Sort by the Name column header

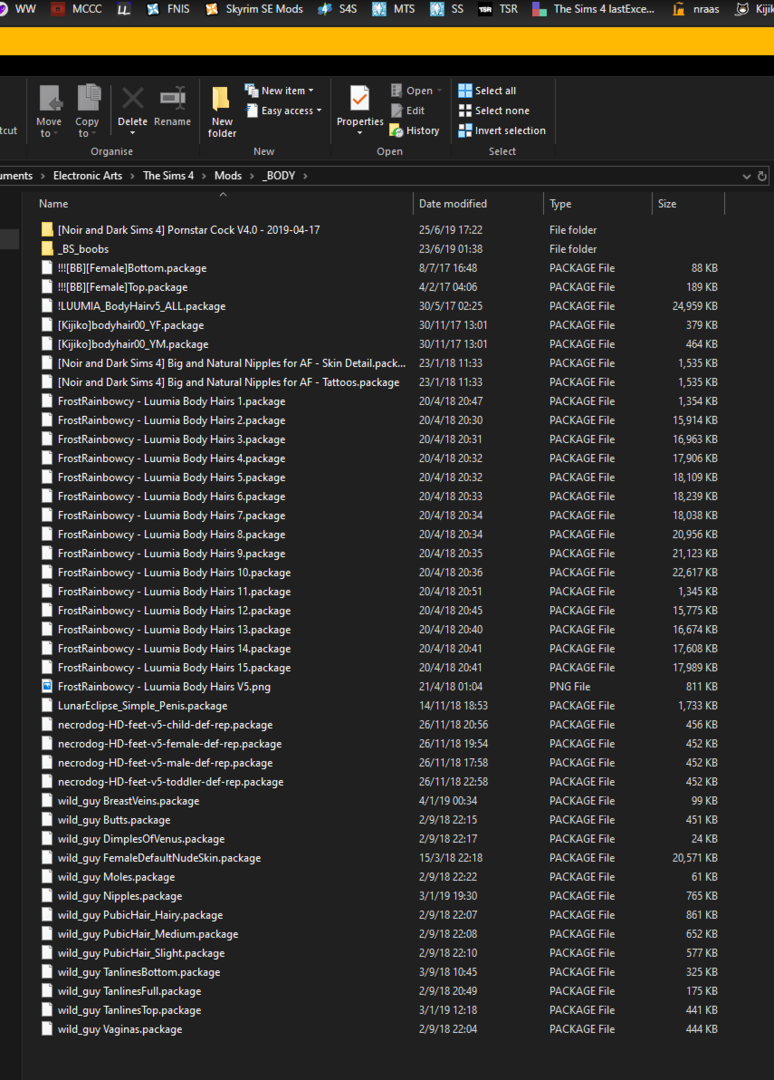tap(54, 204)
